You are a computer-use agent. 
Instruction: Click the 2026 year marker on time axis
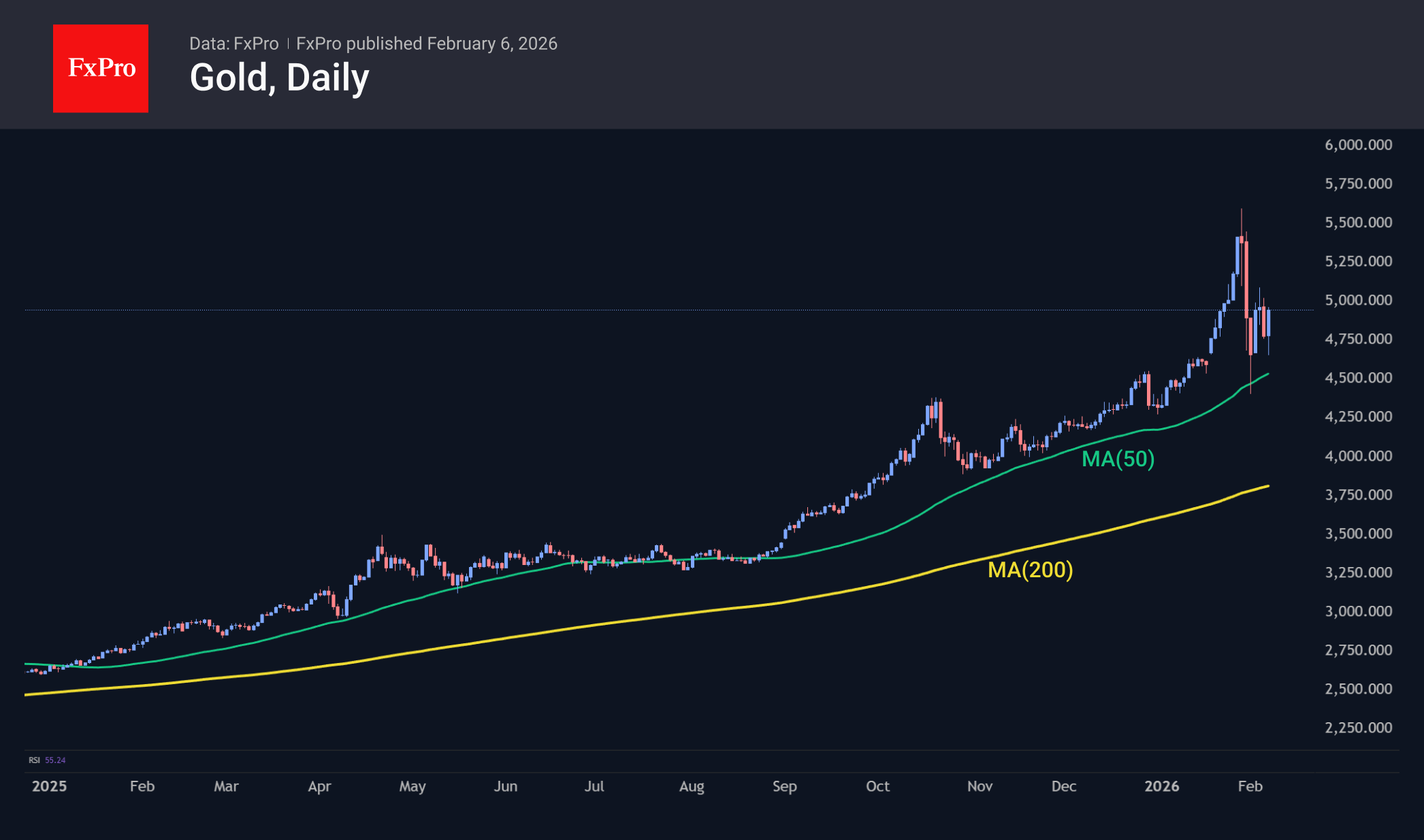pos(1161,786)
